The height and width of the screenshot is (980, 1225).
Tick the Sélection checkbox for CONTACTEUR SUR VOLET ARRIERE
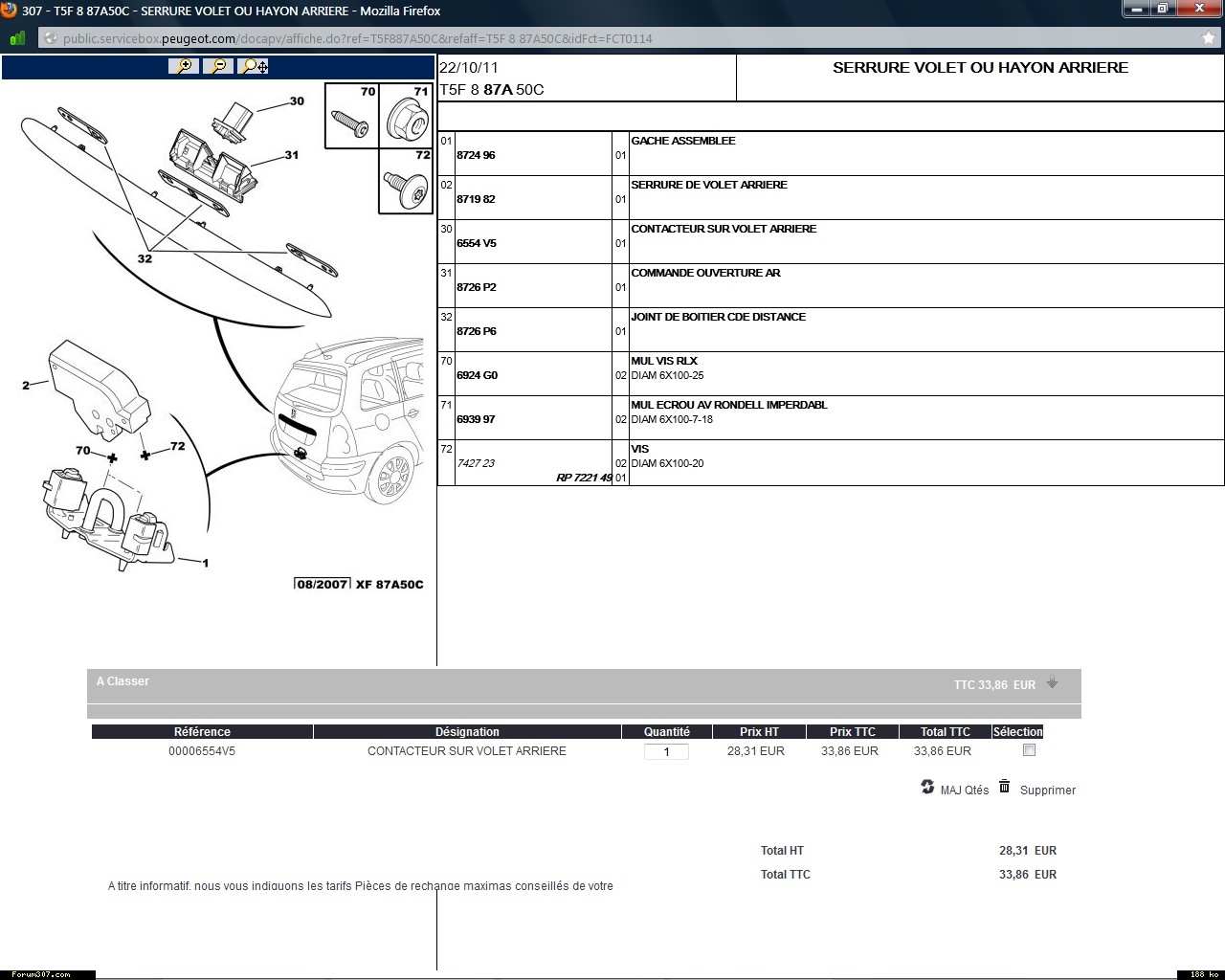pyautogui.click(x=1029, y=750)
